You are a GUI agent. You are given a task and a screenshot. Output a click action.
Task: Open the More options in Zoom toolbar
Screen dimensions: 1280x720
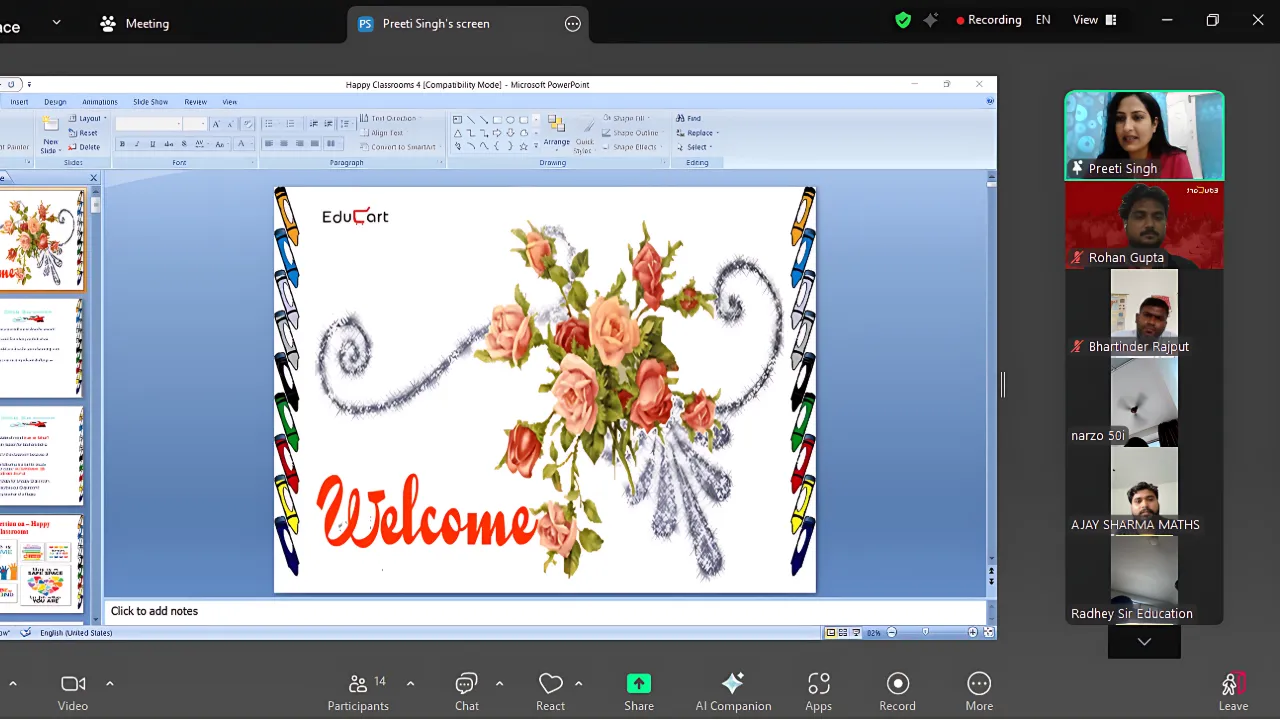[979, 692]
